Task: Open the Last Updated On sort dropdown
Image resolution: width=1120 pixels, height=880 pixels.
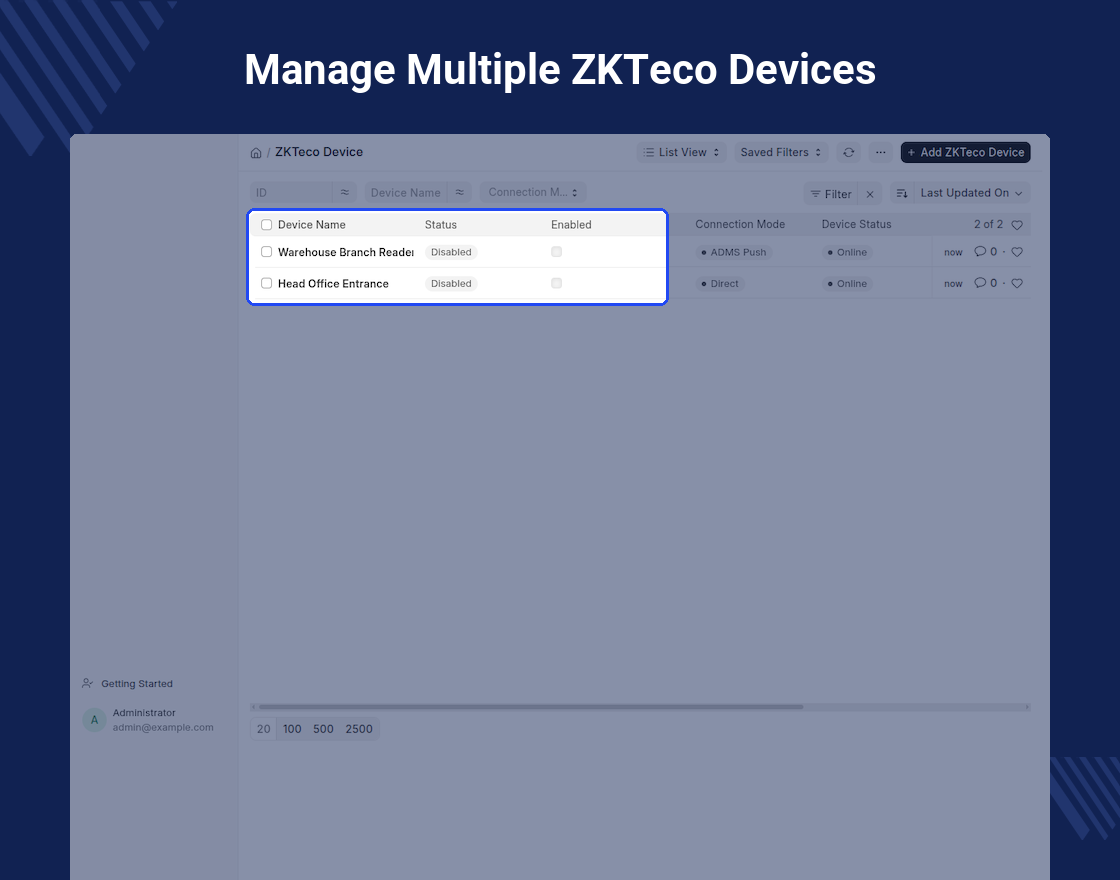Action: pos(971,193)
